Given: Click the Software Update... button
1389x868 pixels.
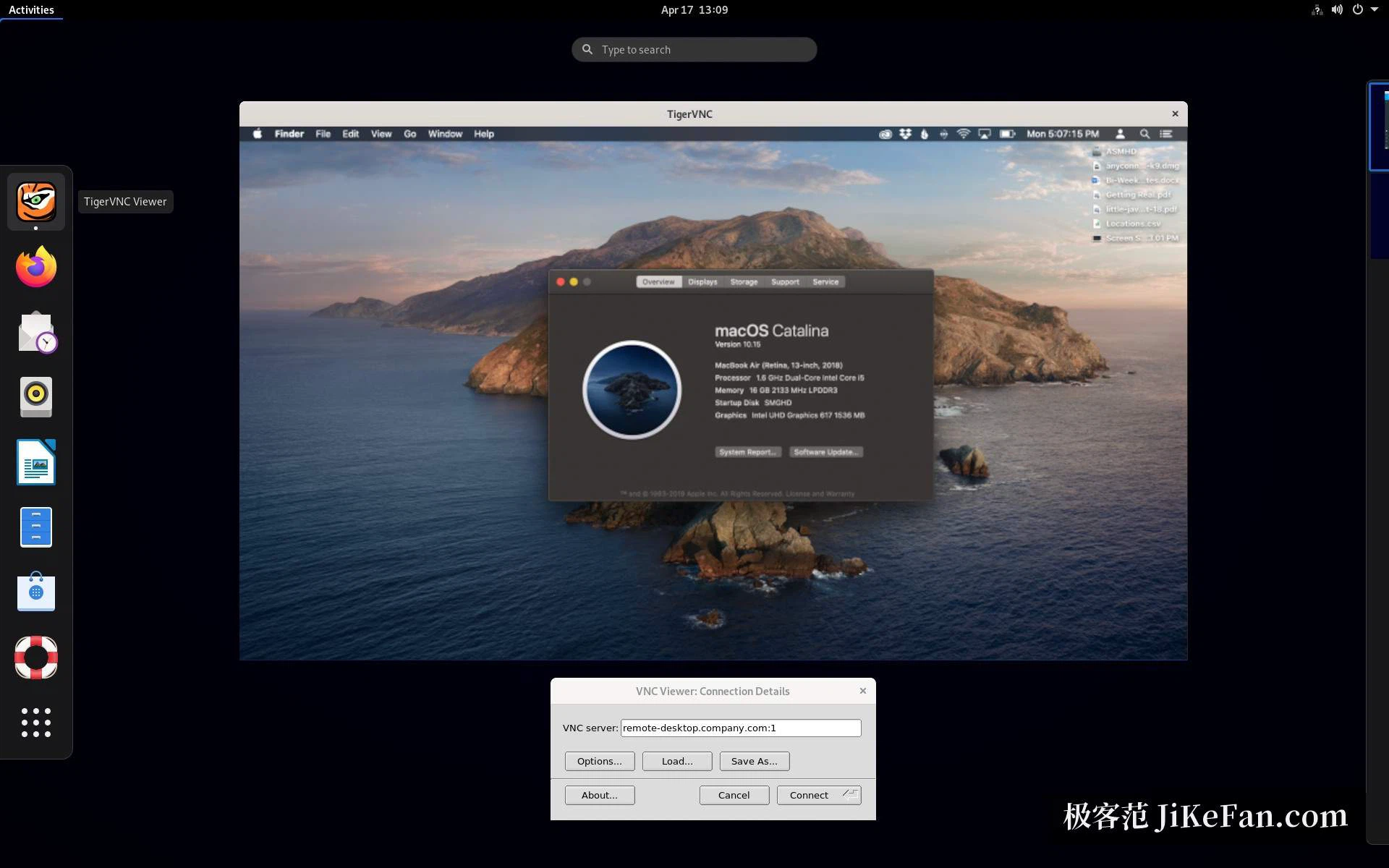Looking at the screenshot, I should (825, 452).
